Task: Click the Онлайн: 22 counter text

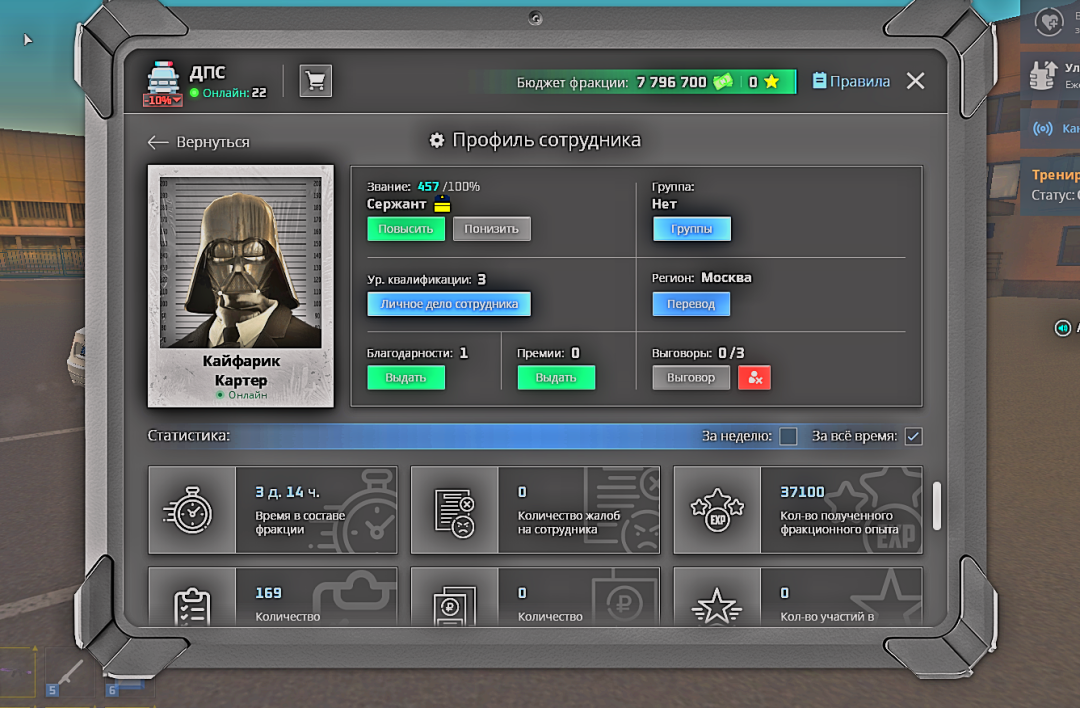Action: click(x=234, y=93)
